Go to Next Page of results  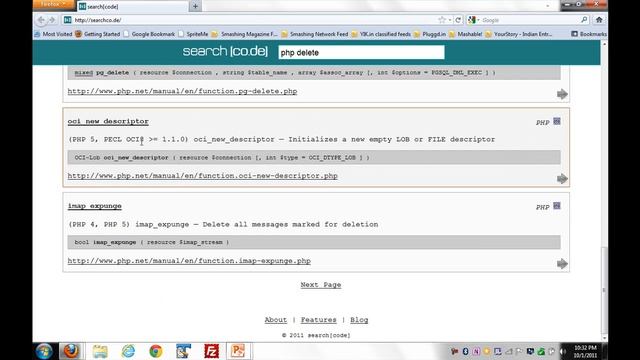pyautogui.click(x=321, y=284)
